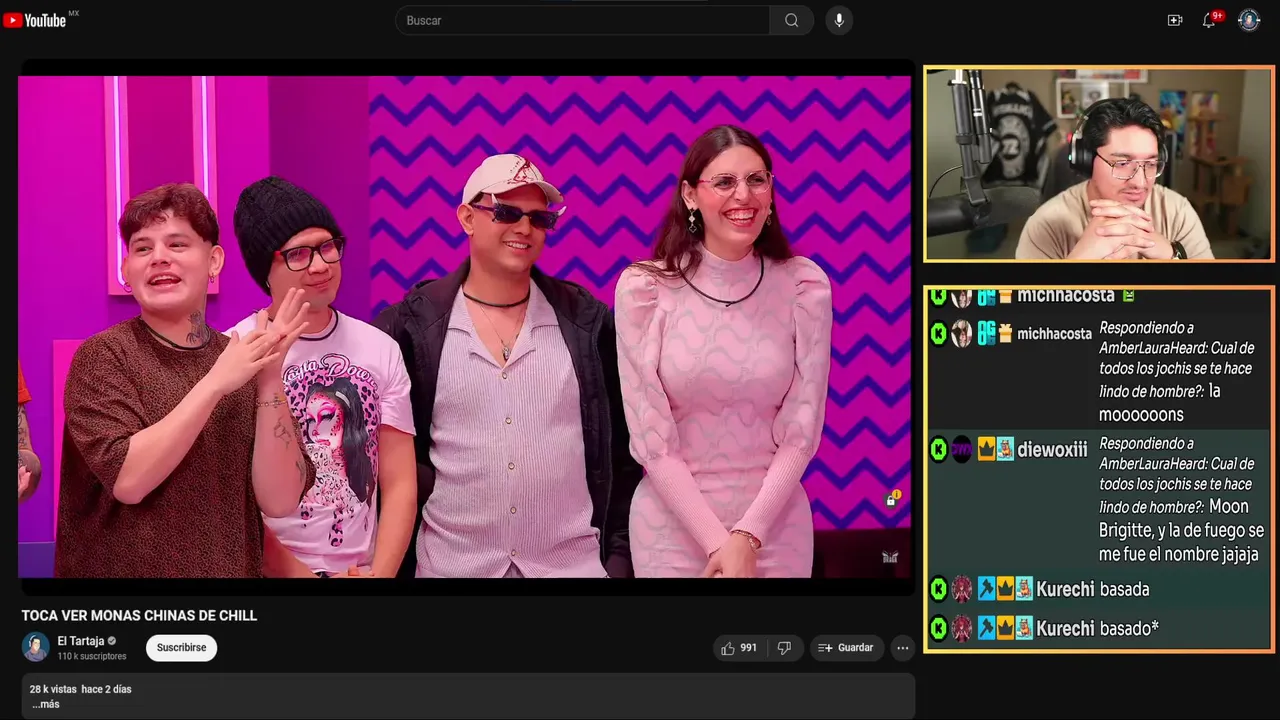
Task: Open the account avatar menu
Action: tap(1249, 20)
